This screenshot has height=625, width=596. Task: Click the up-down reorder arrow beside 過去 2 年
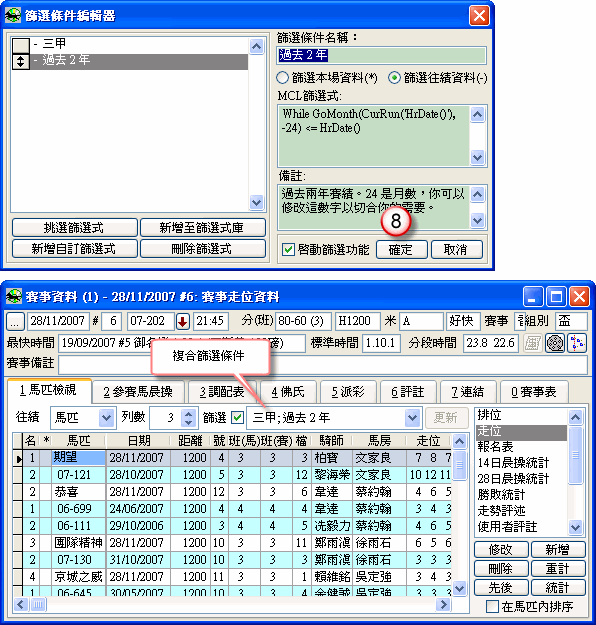(x=21, y=61)
